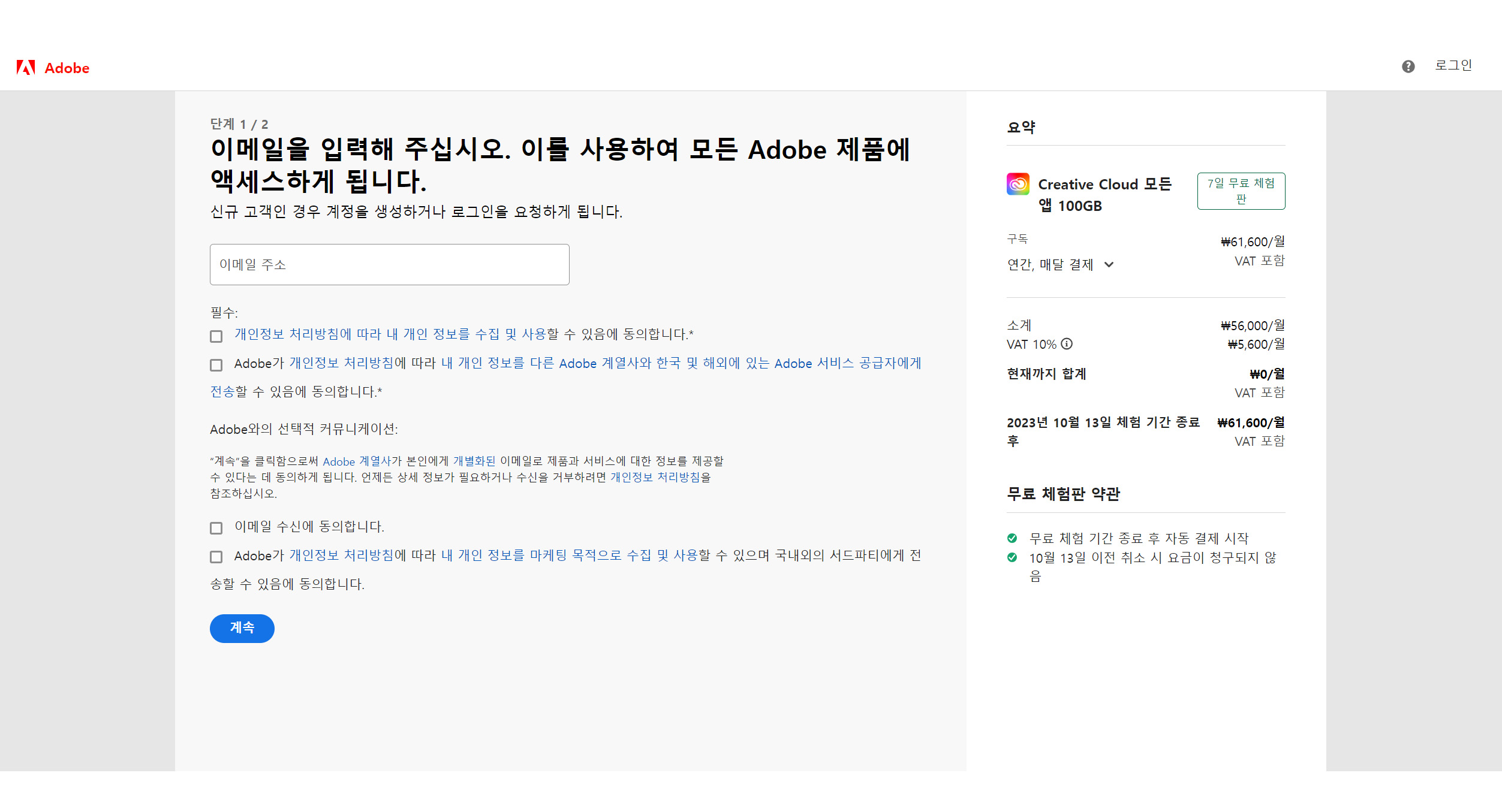Click the Adobe logo icon

(x=26, y=68)
